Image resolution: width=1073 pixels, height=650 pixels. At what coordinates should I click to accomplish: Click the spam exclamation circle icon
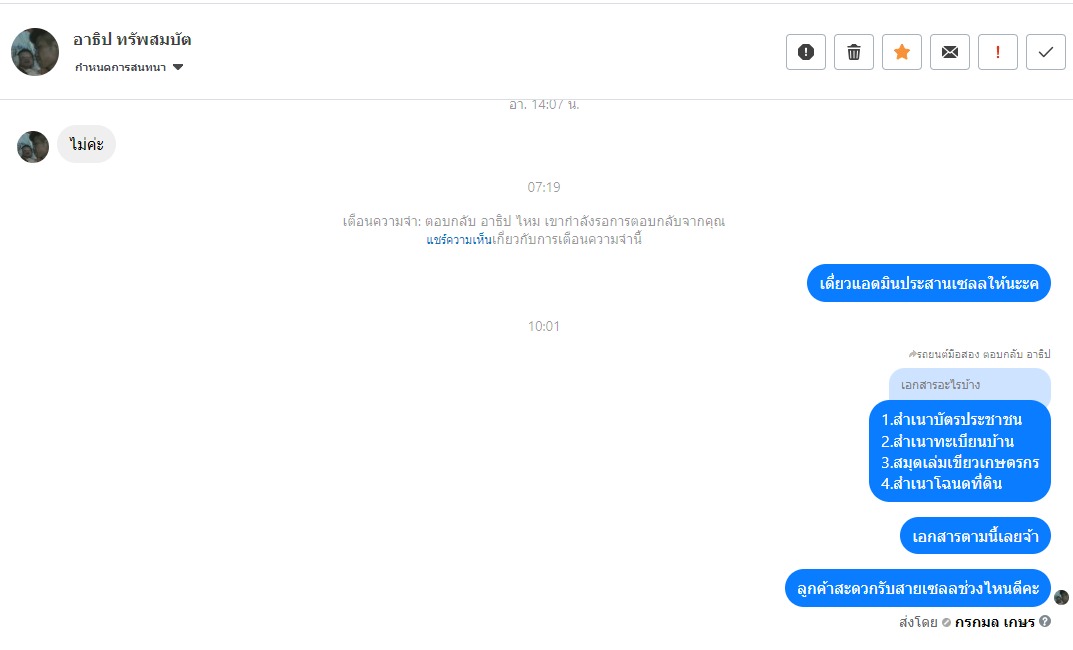click(805, 52)
